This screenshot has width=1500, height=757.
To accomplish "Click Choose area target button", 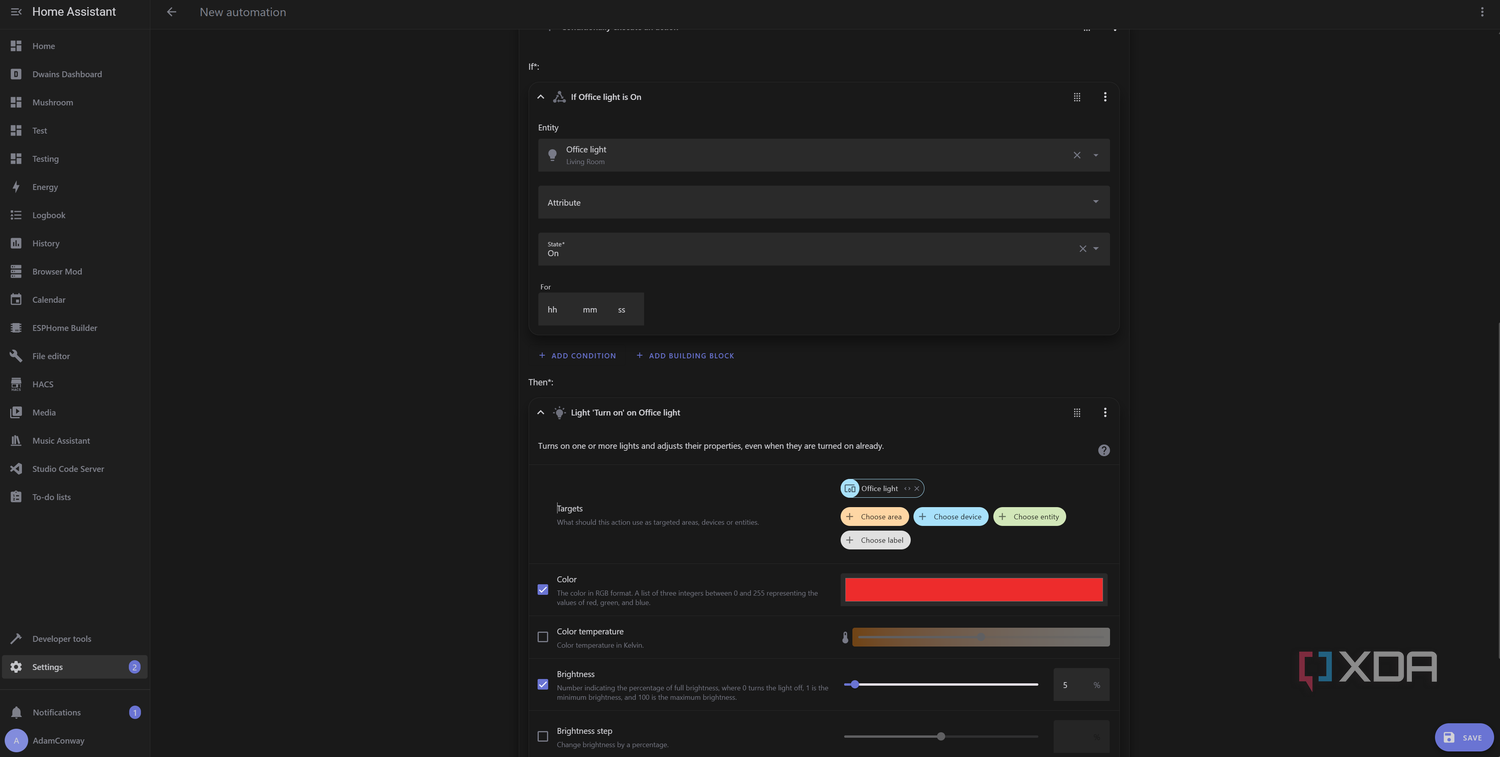I will [875, 517].
